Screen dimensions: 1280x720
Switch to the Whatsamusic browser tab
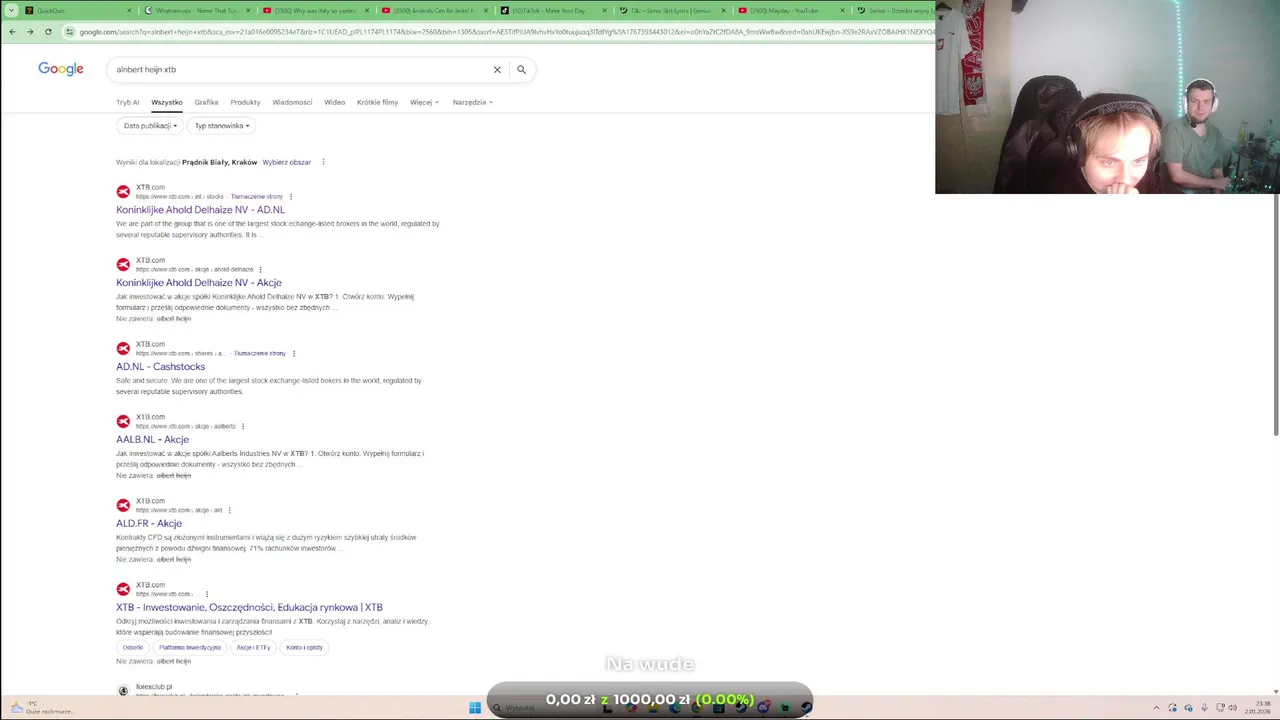pos(195,11)
